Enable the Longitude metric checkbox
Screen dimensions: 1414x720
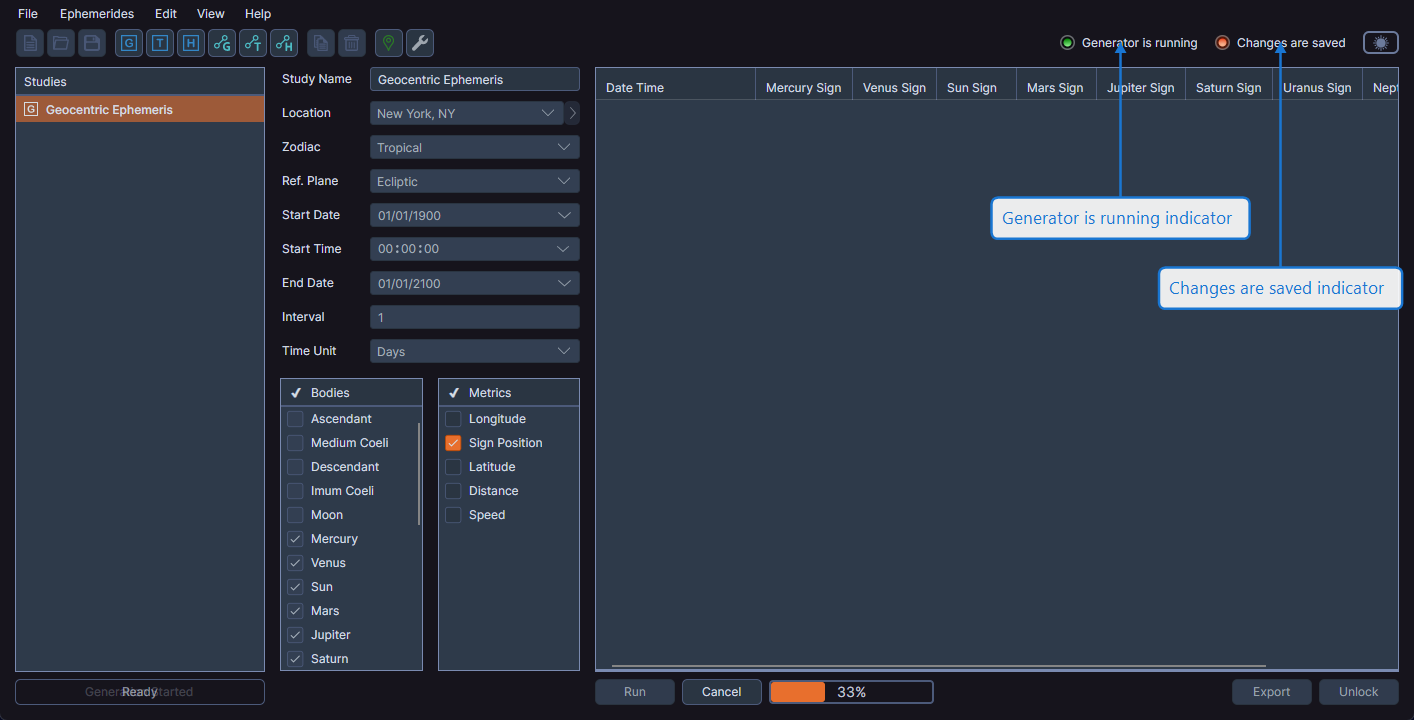click(452, 418)
